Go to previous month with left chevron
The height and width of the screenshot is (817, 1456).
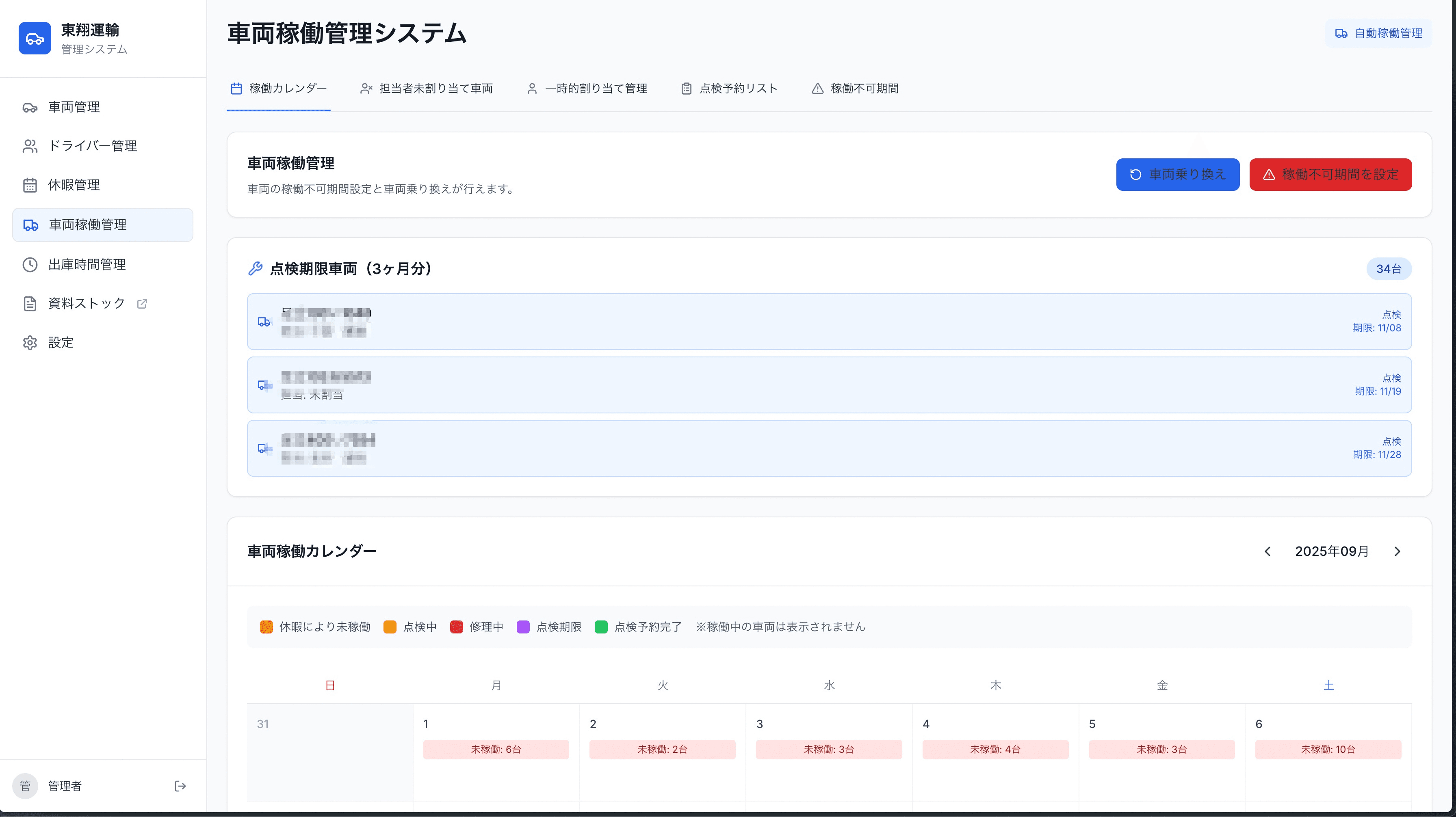pos(1268,551)
